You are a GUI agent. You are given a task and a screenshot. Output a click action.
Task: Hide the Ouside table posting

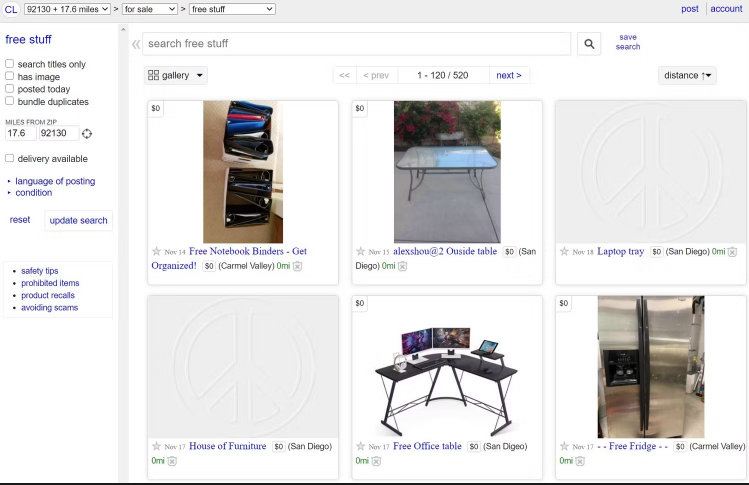coord(402,266)
